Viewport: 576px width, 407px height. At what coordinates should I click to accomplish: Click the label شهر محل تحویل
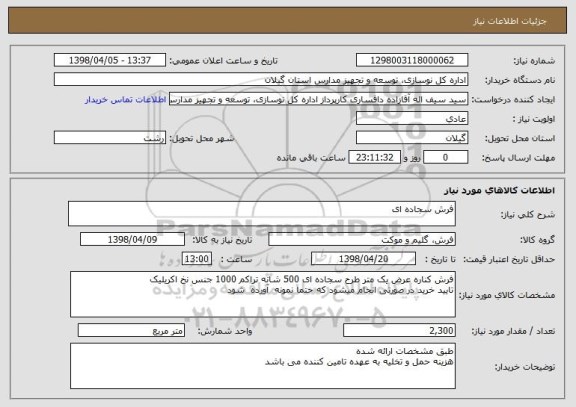(x=202, y=138)
